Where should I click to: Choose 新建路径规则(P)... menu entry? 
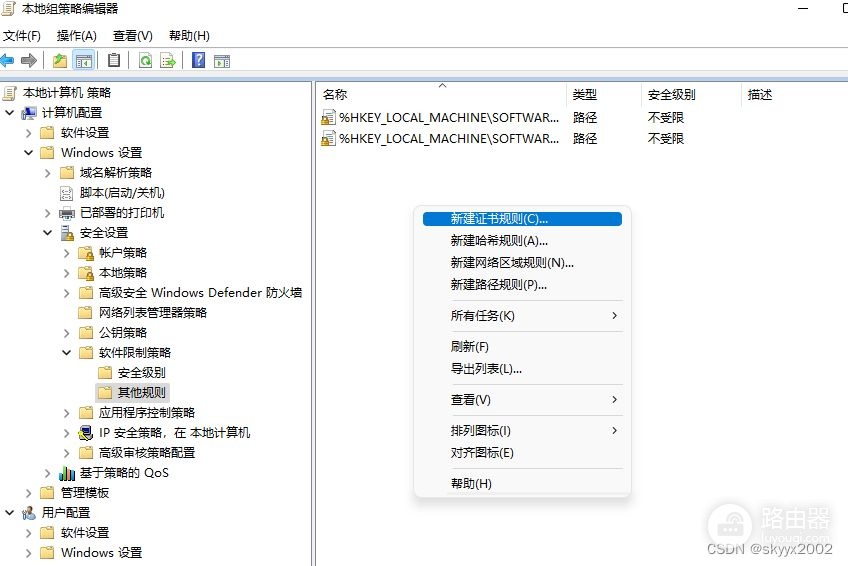[522, 285]
